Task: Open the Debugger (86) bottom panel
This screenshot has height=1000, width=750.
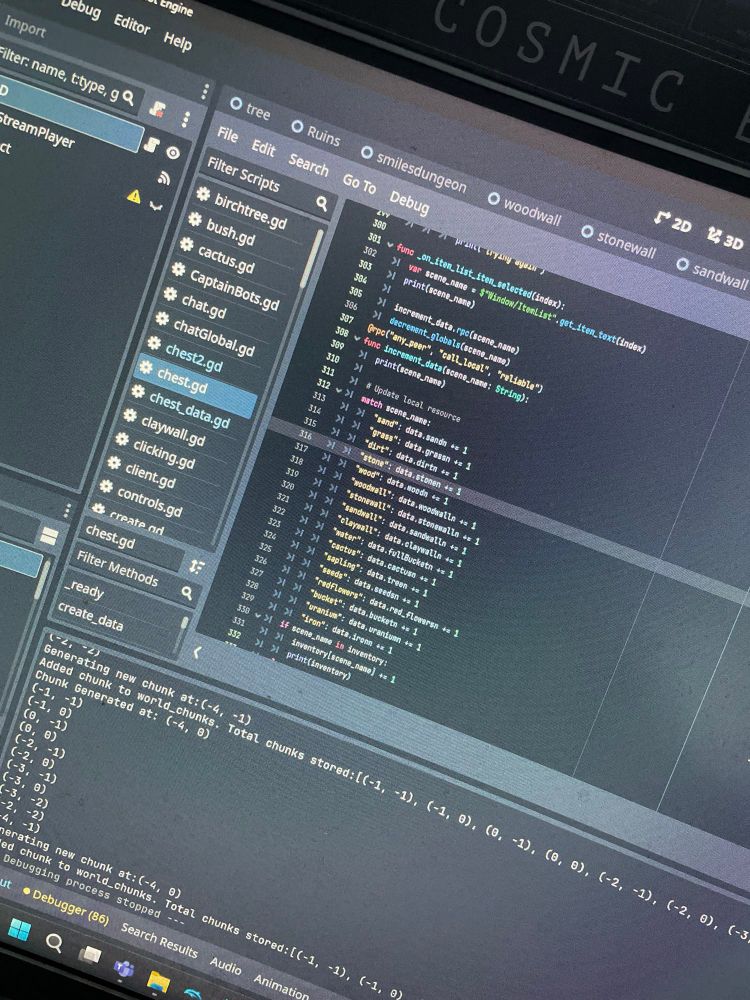Action: tap(66, 905)
